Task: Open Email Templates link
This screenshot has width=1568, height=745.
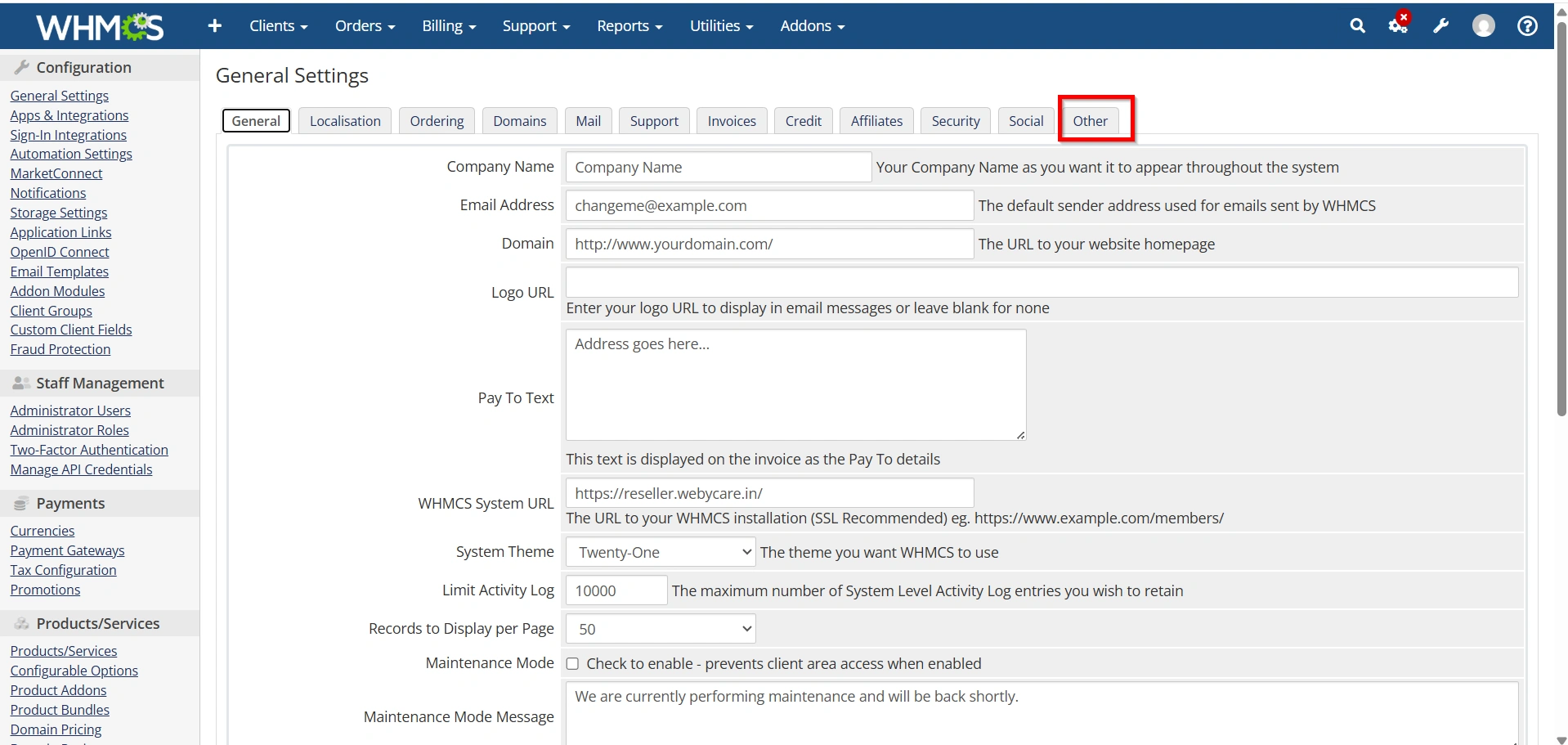Action: (x=60, y=272)
